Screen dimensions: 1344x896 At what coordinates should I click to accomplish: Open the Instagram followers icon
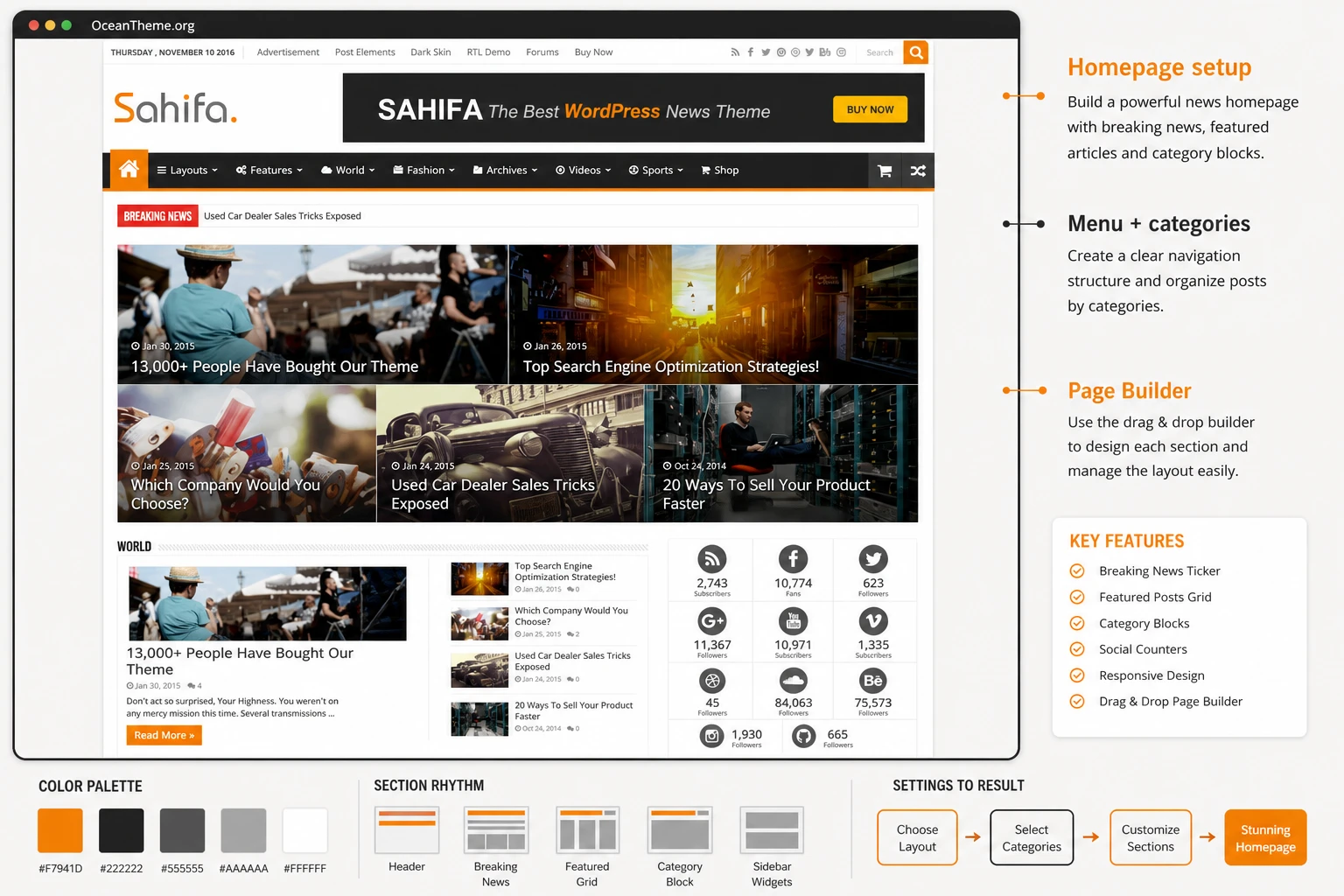pos(712,737)
